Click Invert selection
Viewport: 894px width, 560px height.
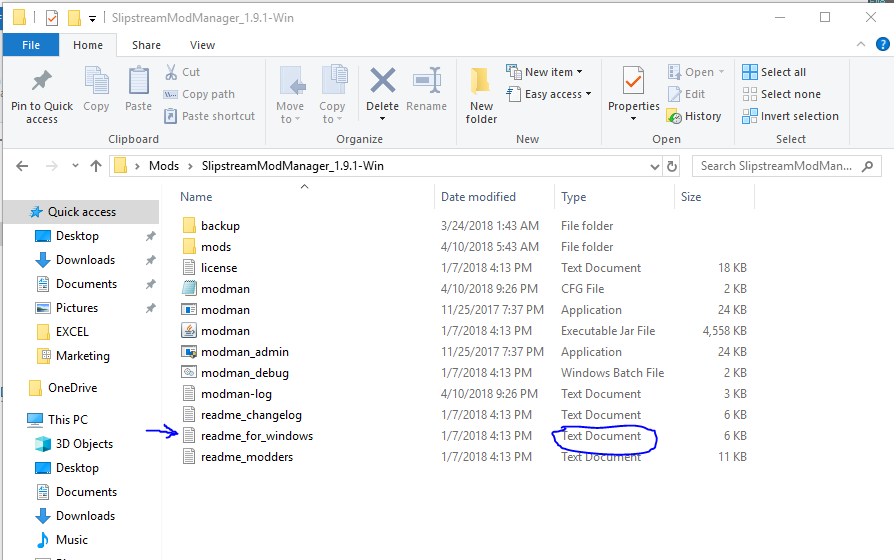[x=790, y=116]
